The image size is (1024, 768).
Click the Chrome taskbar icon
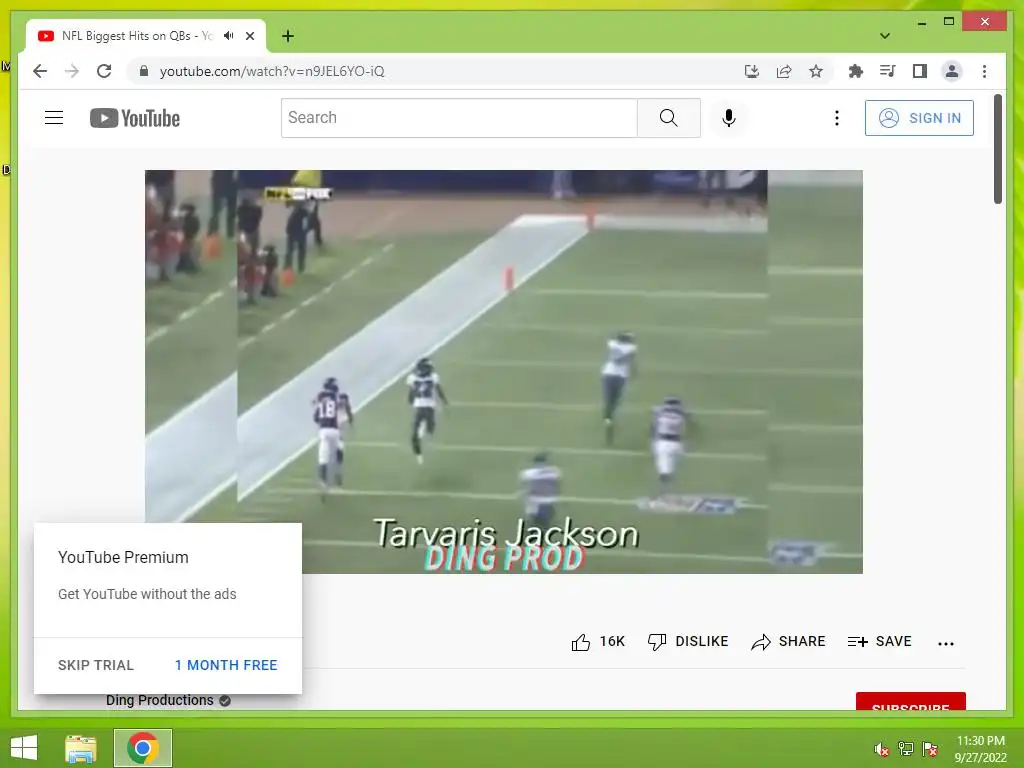click(143, 748)
